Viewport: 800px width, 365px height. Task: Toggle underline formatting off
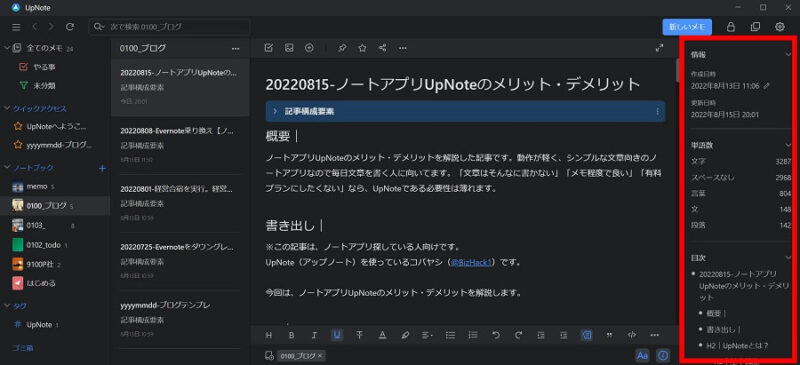tap(337, 335)
